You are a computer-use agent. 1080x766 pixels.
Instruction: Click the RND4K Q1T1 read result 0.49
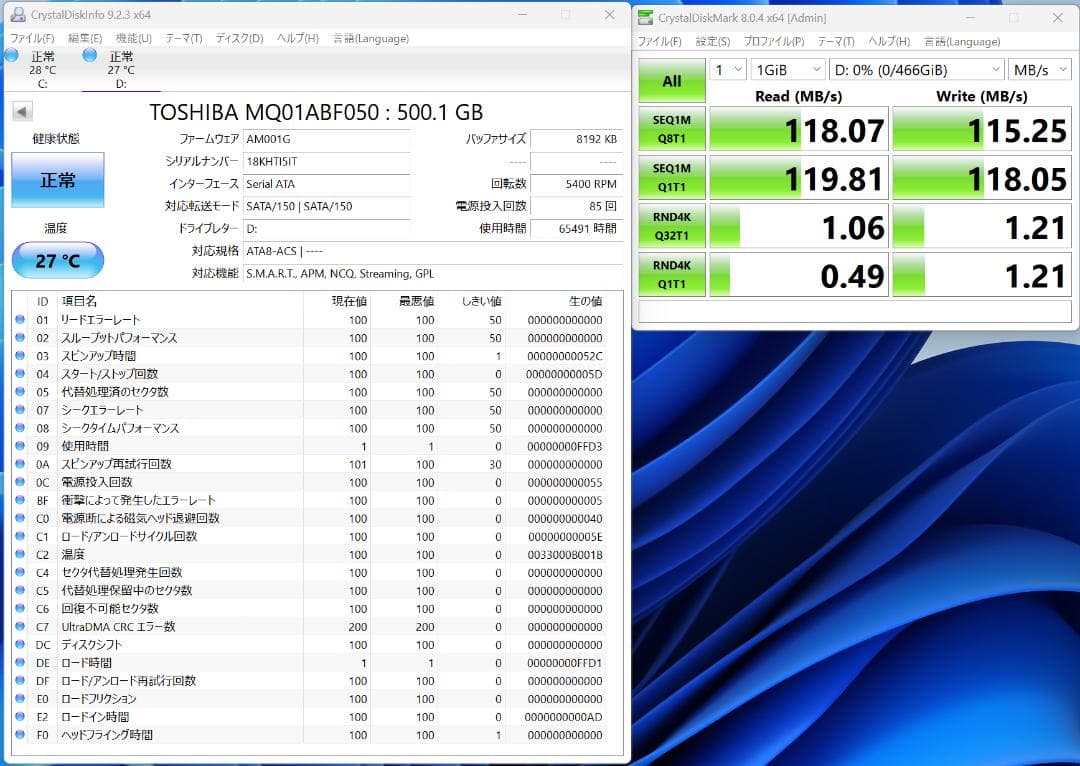click(x=799, y=274)
